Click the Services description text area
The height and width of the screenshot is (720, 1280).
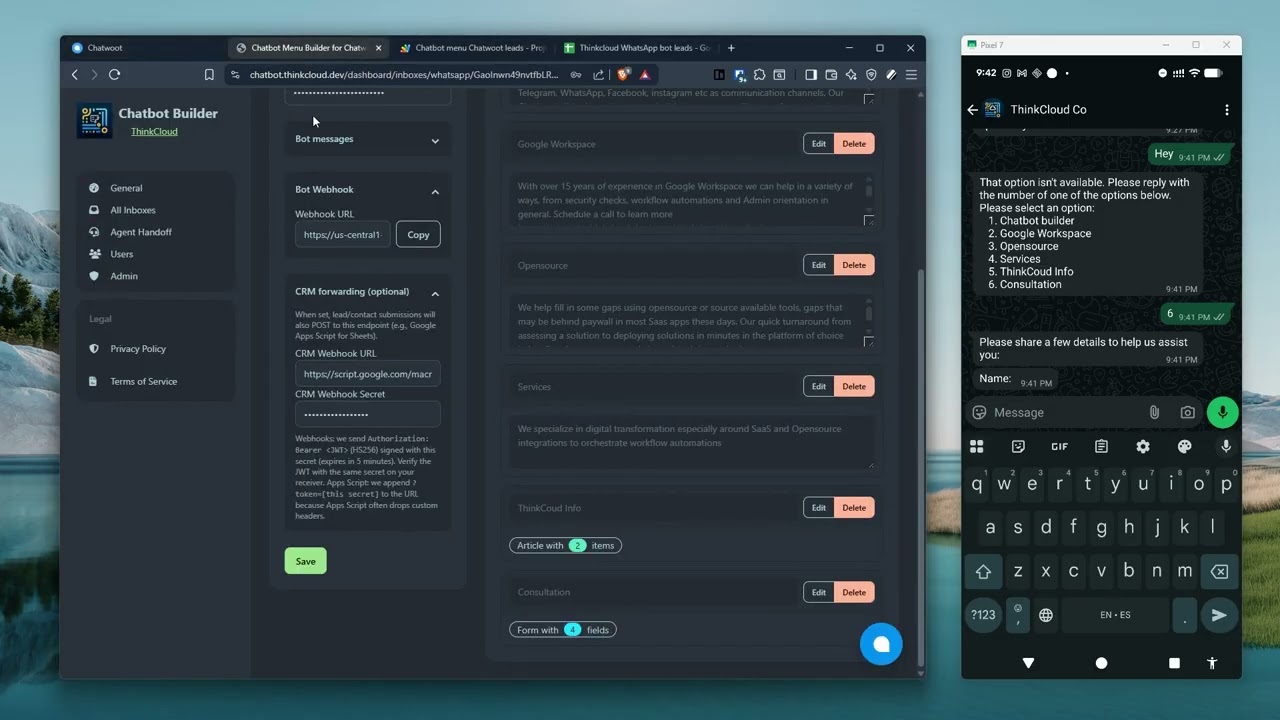point(691,441)
